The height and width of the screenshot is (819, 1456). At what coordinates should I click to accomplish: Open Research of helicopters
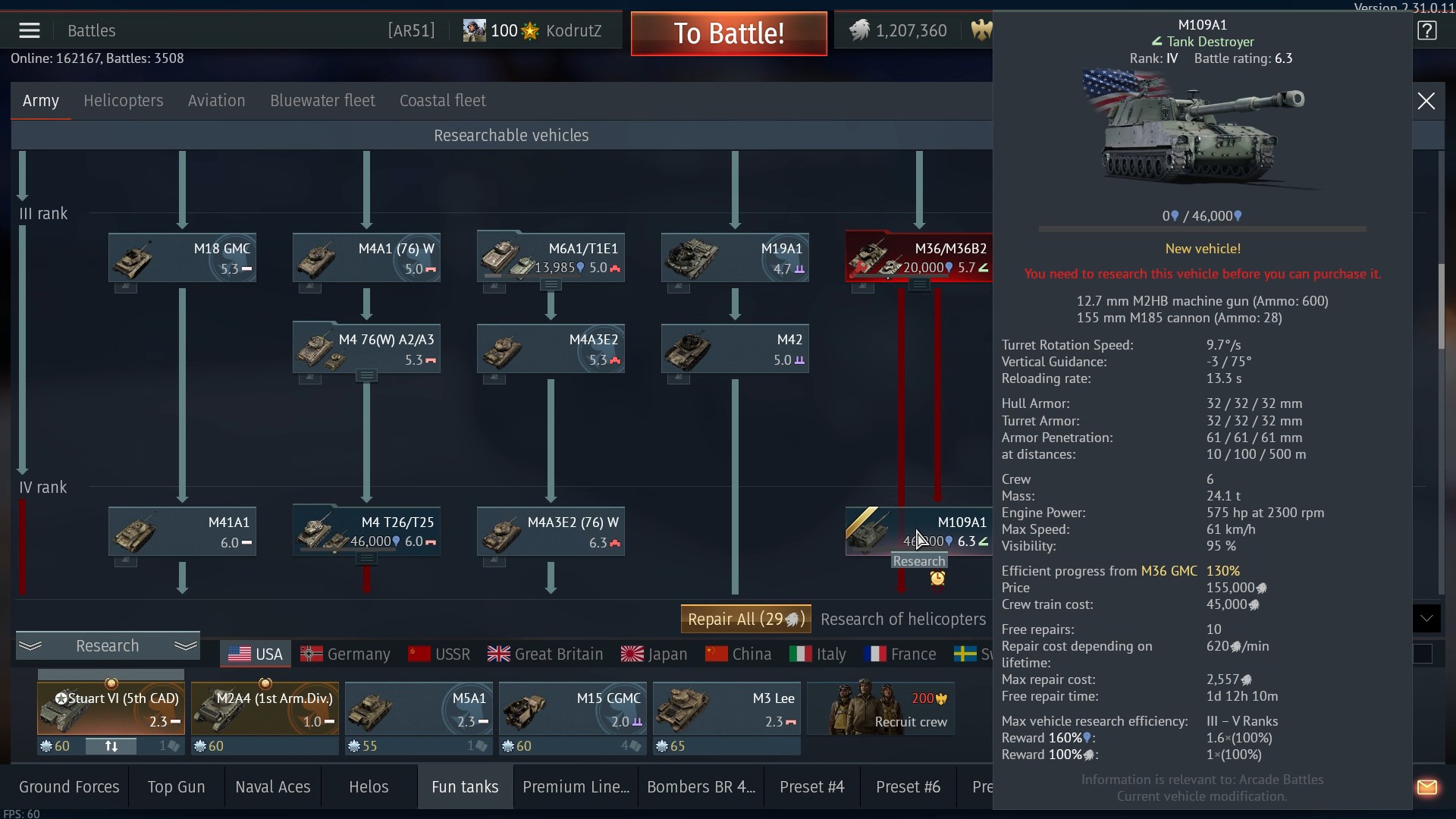click(x=903, y=620)
